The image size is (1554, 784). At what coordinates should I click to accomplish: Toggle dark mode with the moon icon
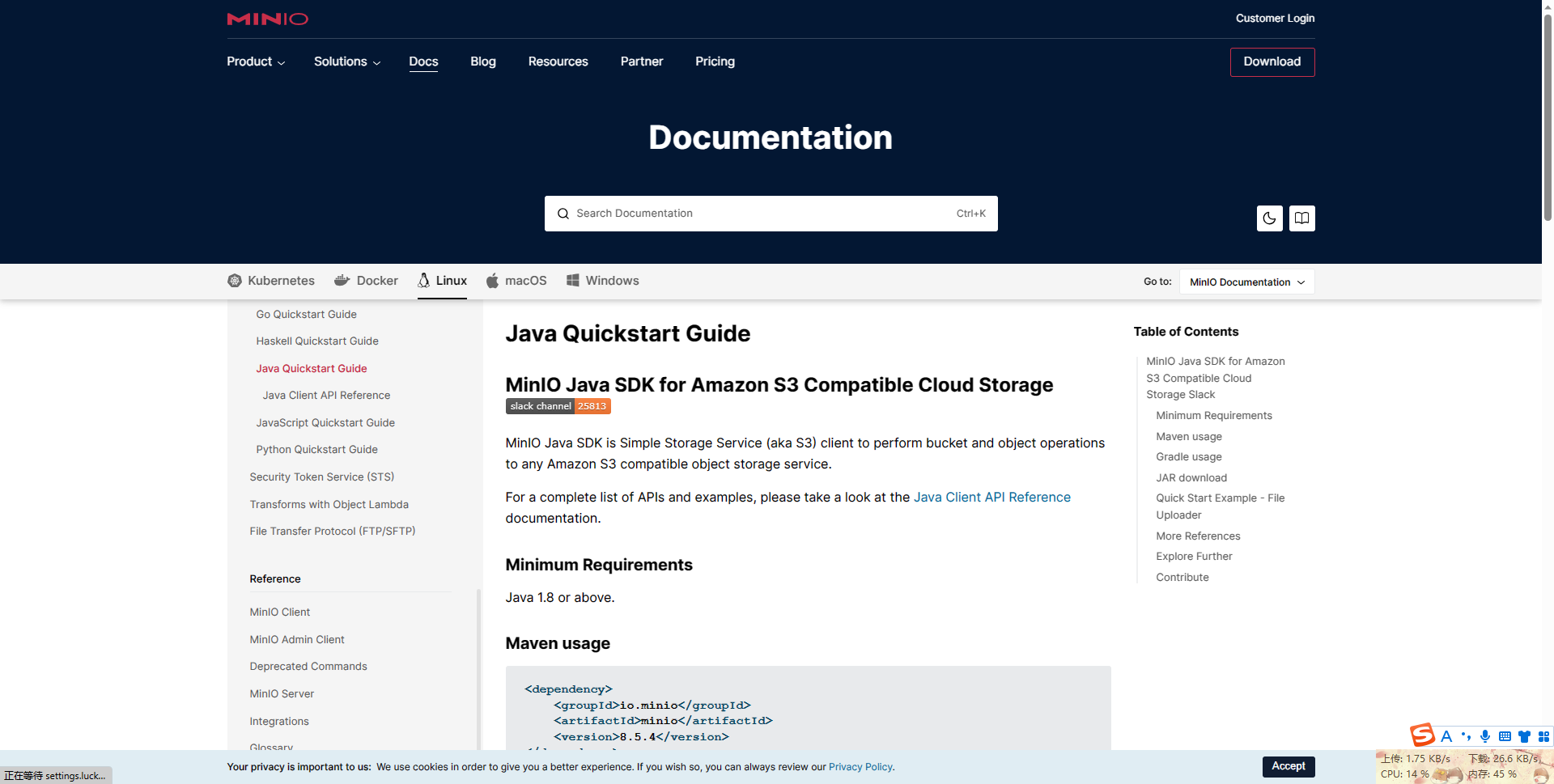tap(1269, 218)
